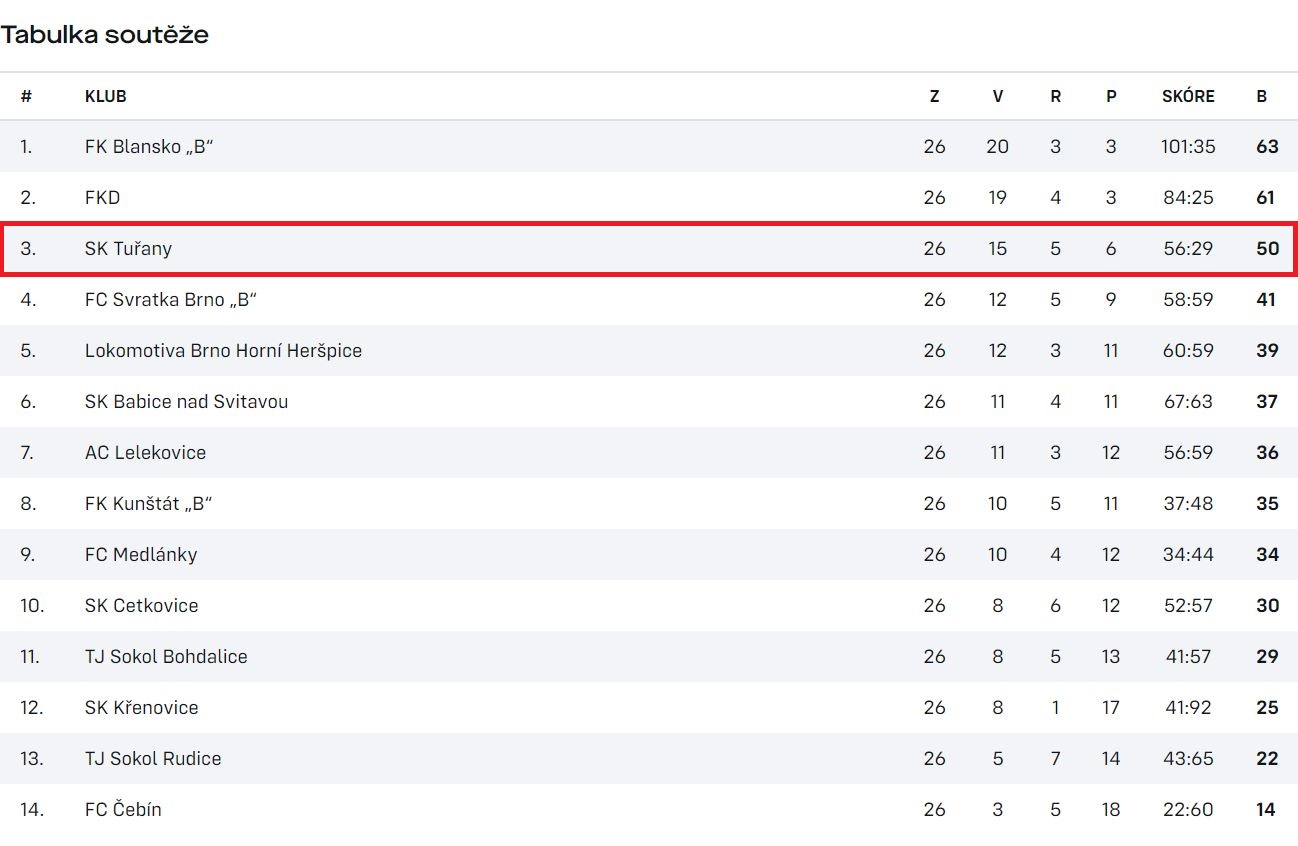Click SK Cetkovice team name
Screen dimensions: 1298x846
(141, 606)
